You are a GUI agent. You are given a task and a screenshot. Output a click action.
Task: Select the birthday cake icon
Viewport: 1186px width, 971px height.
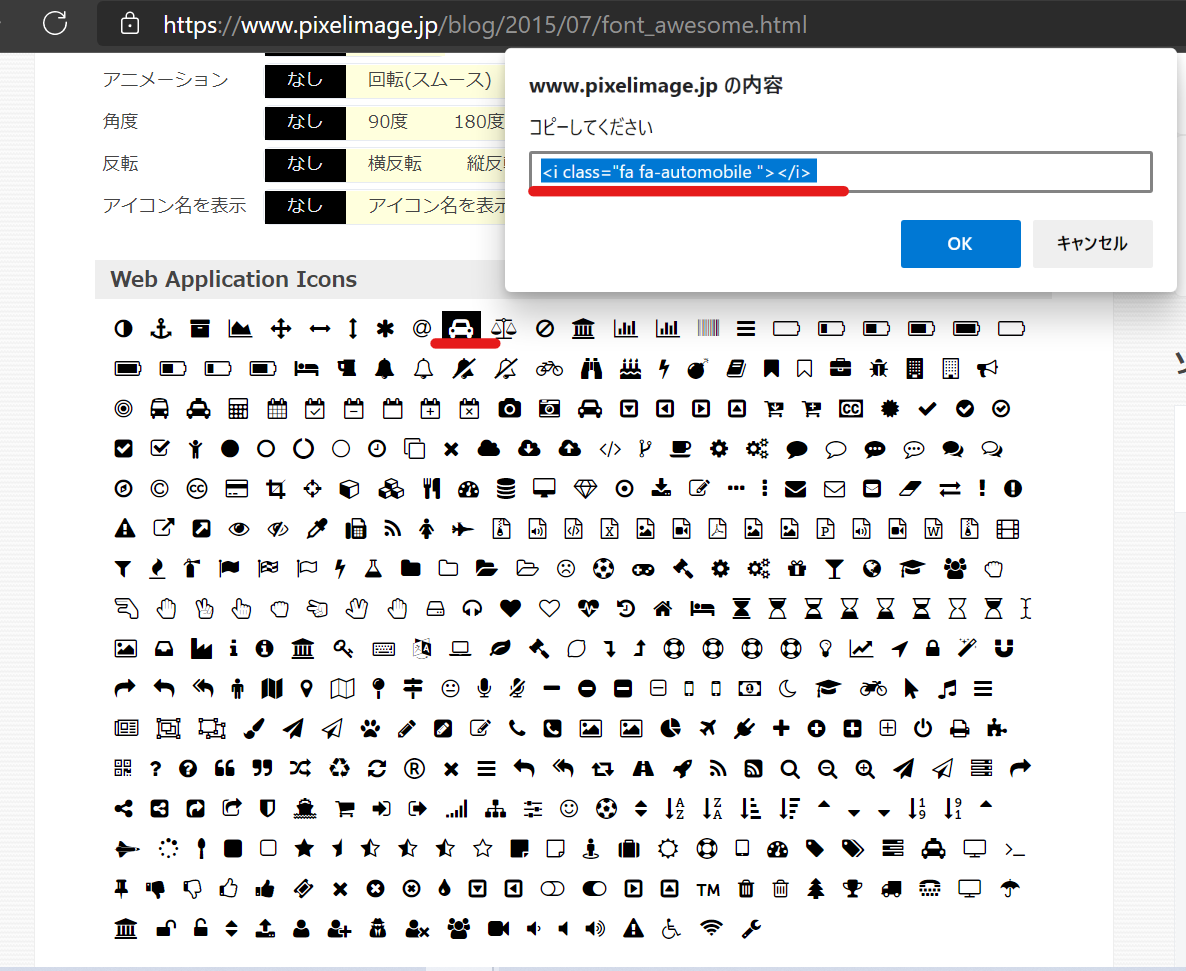point(630,369)
